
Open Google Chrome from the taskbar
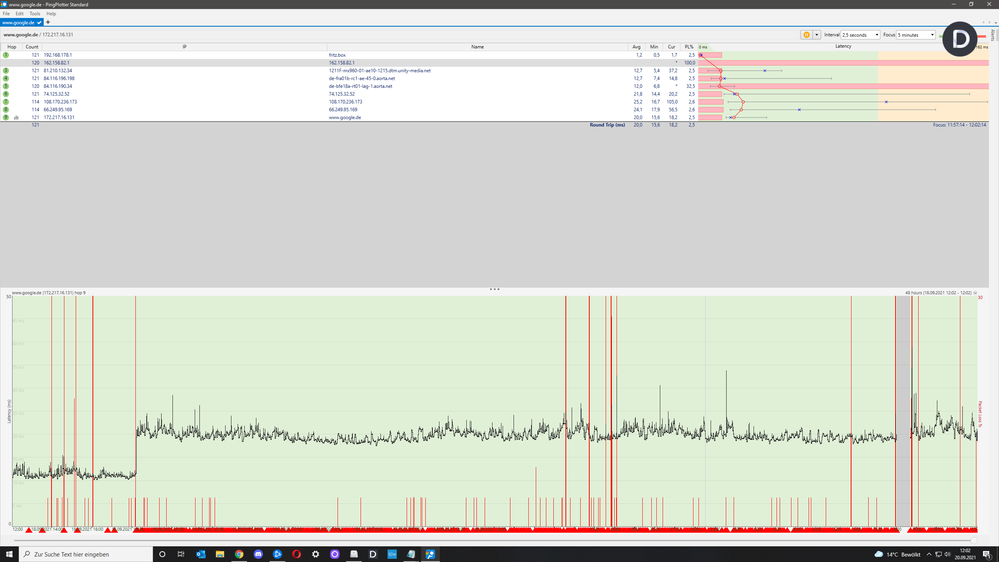point(238,554)
